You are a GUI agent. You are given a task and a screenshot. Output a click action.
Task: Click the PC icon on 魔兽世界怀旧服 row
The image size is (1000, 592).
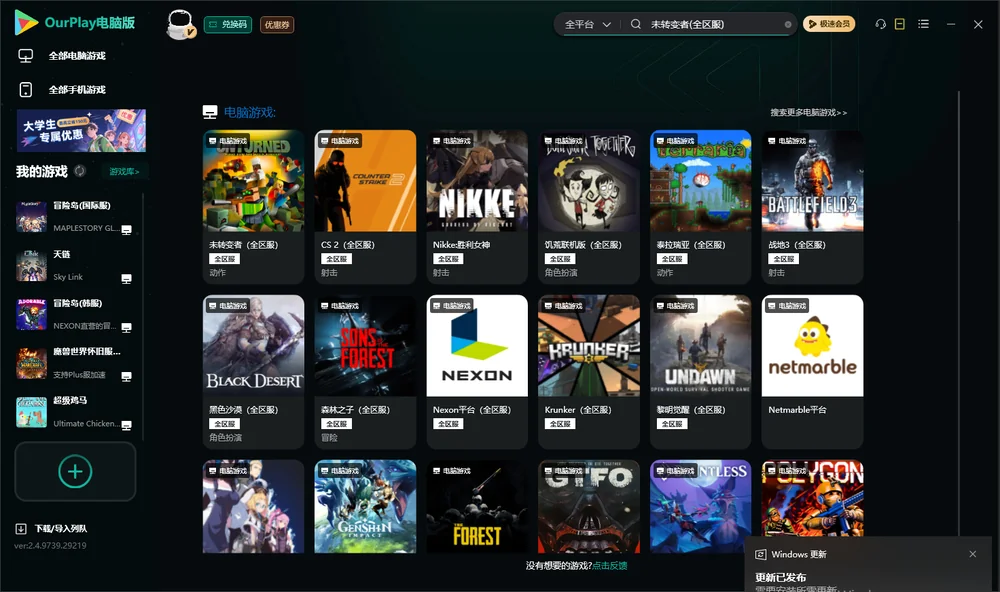pos(126,376)
